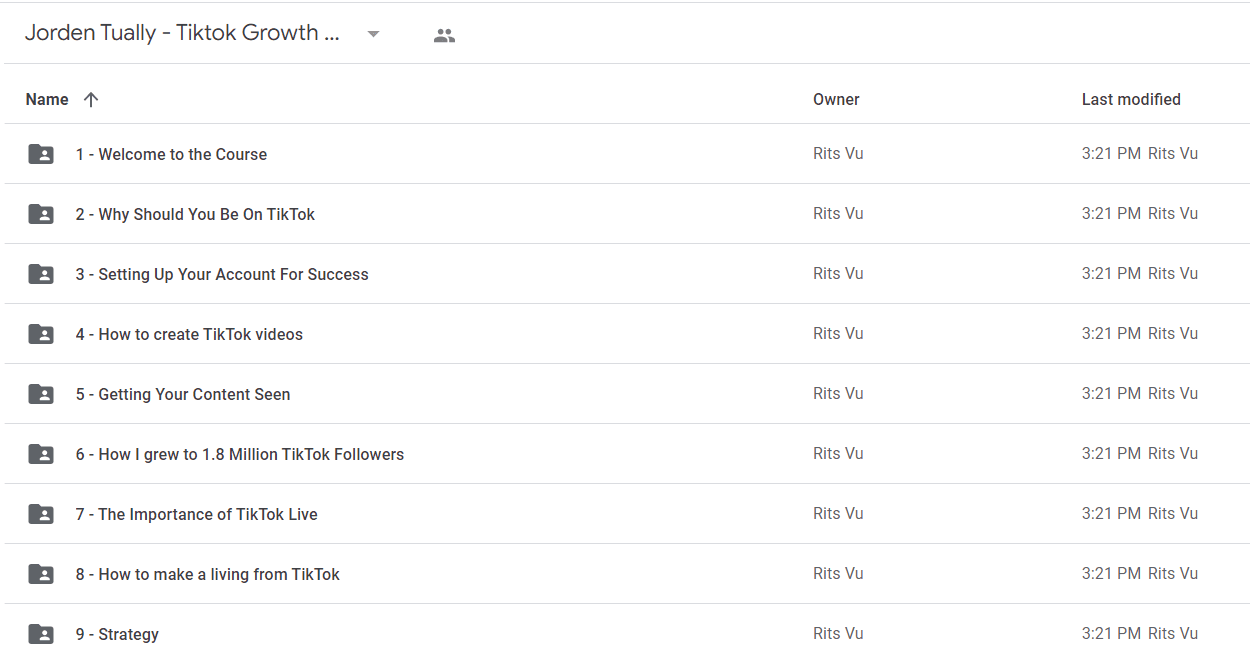1250x658 pixels.
Task: Click the 9 - Strategy folder icon
Action: [x=41, y=634]
